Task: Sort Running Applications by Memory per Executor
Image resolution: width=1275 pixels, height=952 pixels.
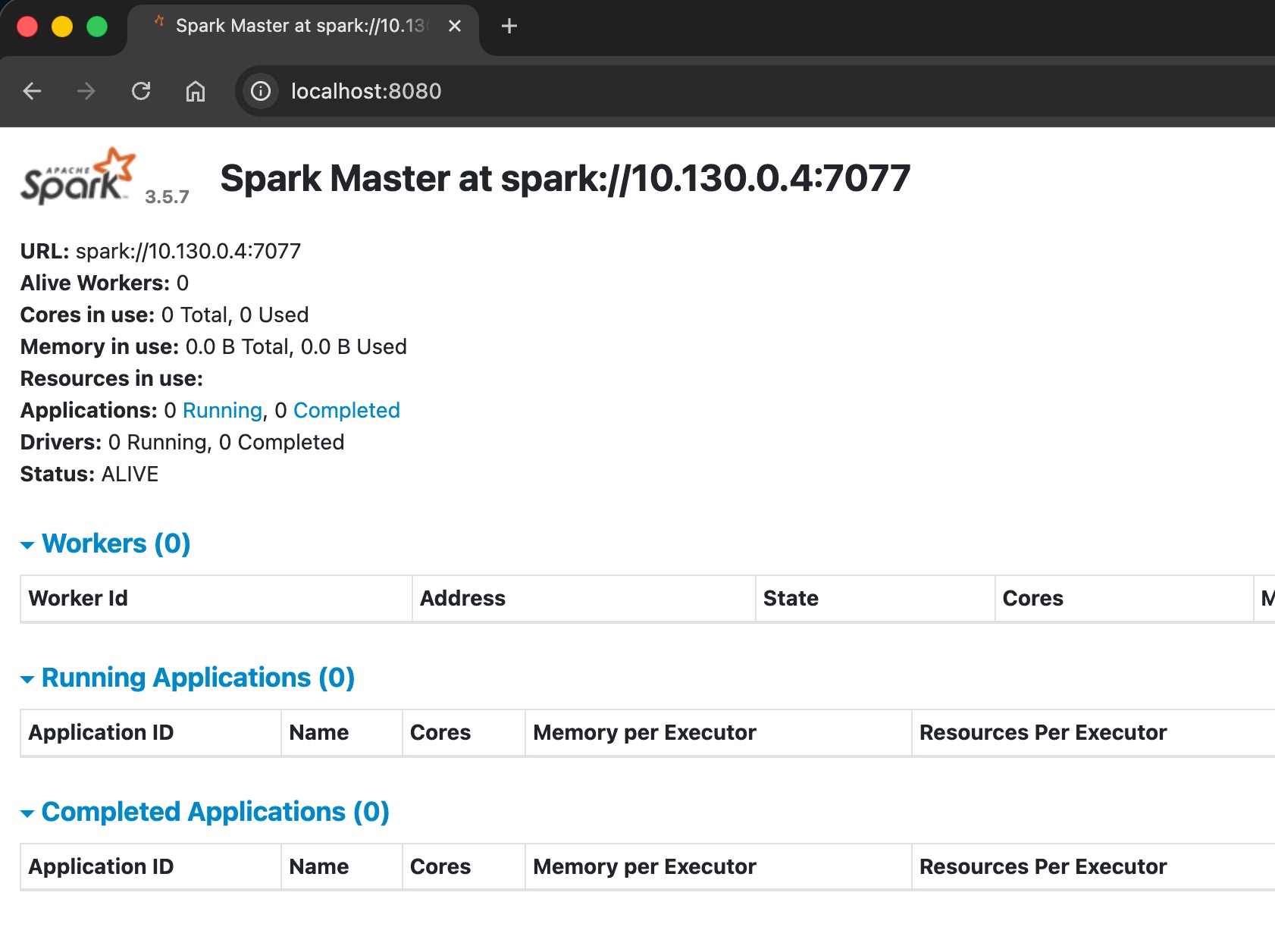Action: click(719, 733)
